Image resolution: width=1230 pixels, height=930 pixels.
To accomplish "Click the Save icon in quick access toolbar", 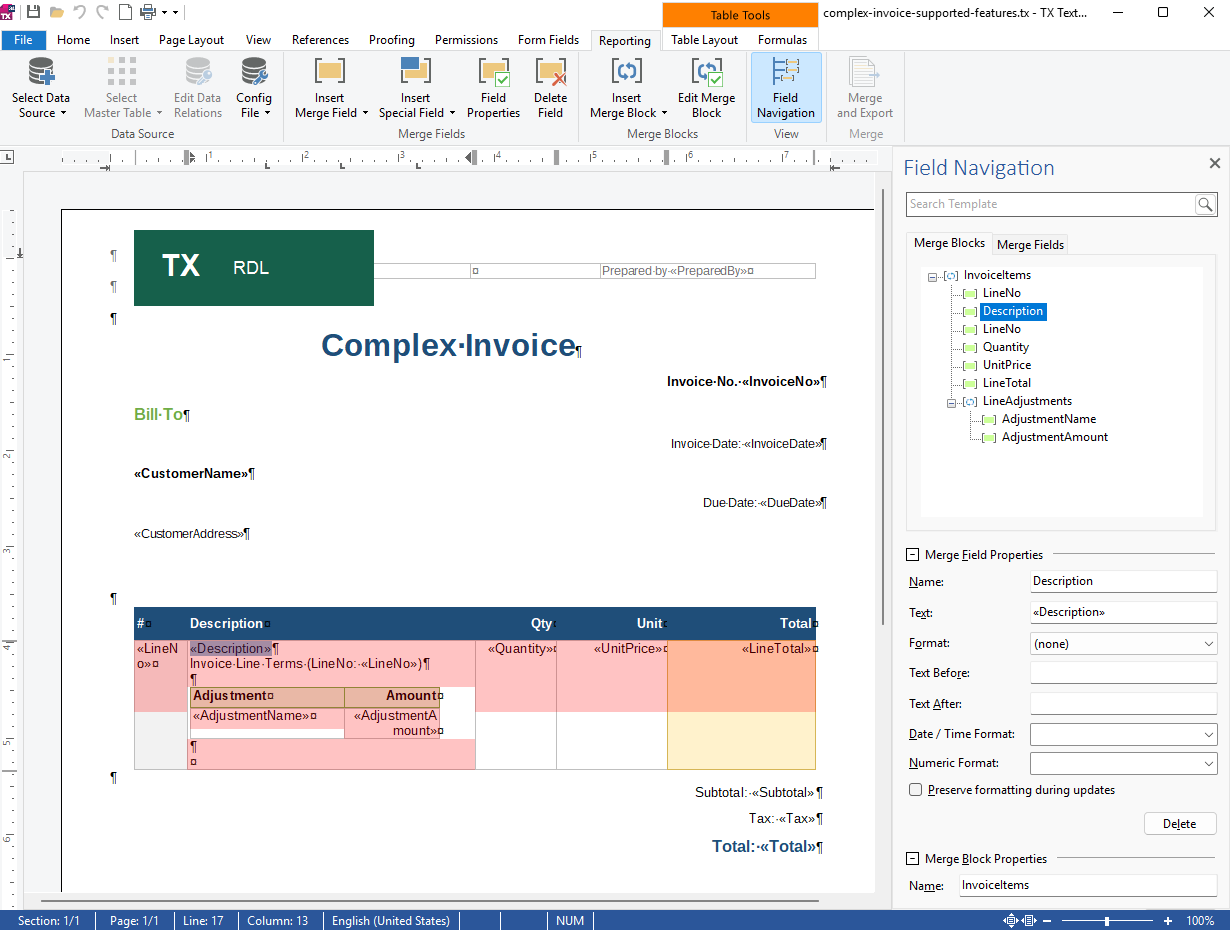I will (x=34, y=12).
